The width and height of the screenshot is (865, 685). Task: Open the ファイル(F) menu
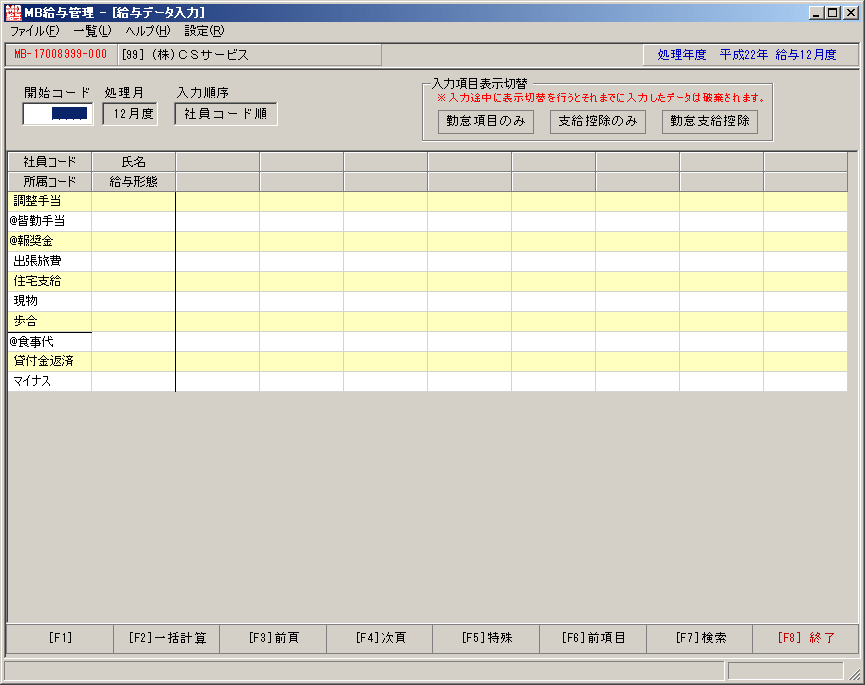click(x=34, y=31)
